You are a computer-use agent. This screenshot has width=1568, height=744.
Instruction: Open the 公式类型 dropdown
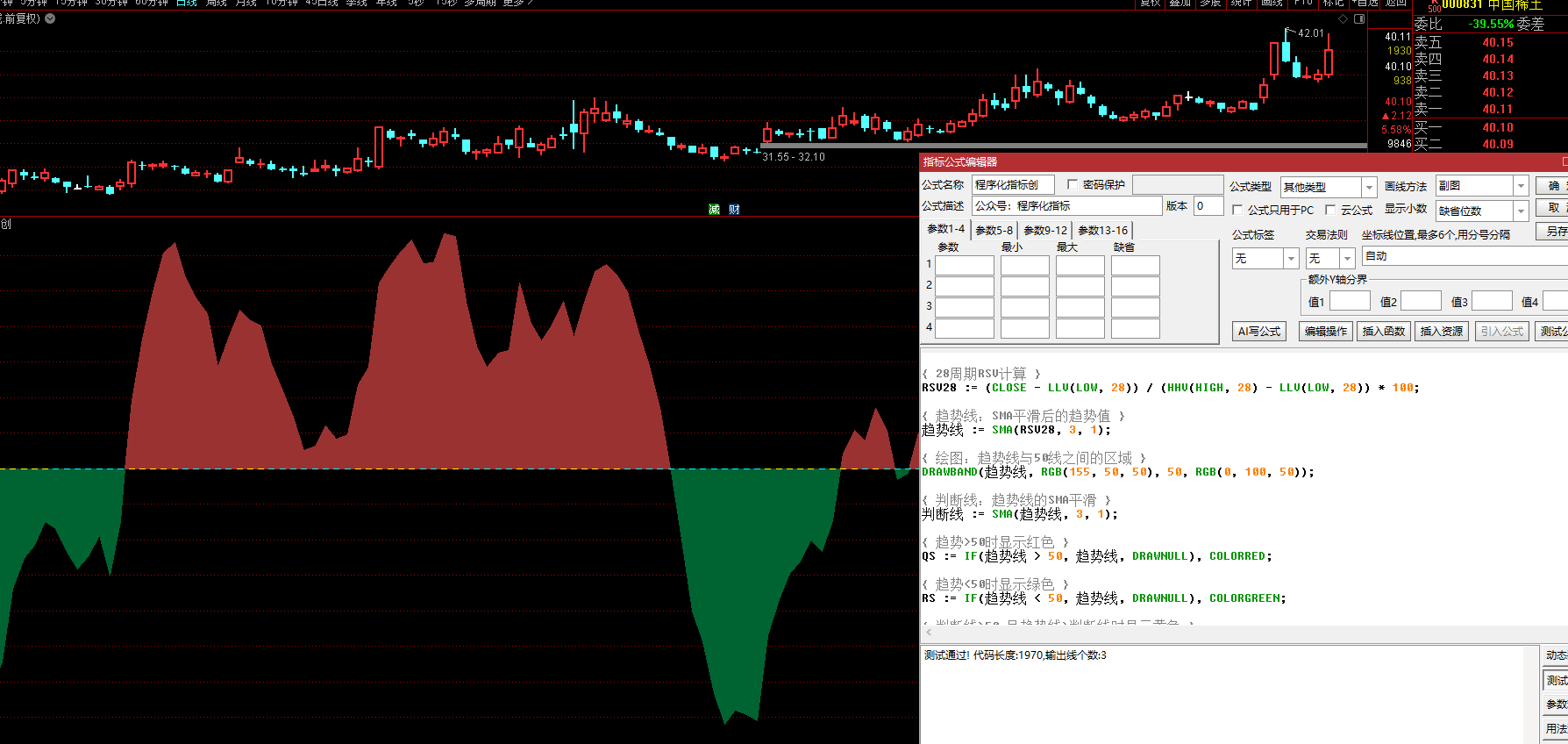click(x=1368, y=187)
